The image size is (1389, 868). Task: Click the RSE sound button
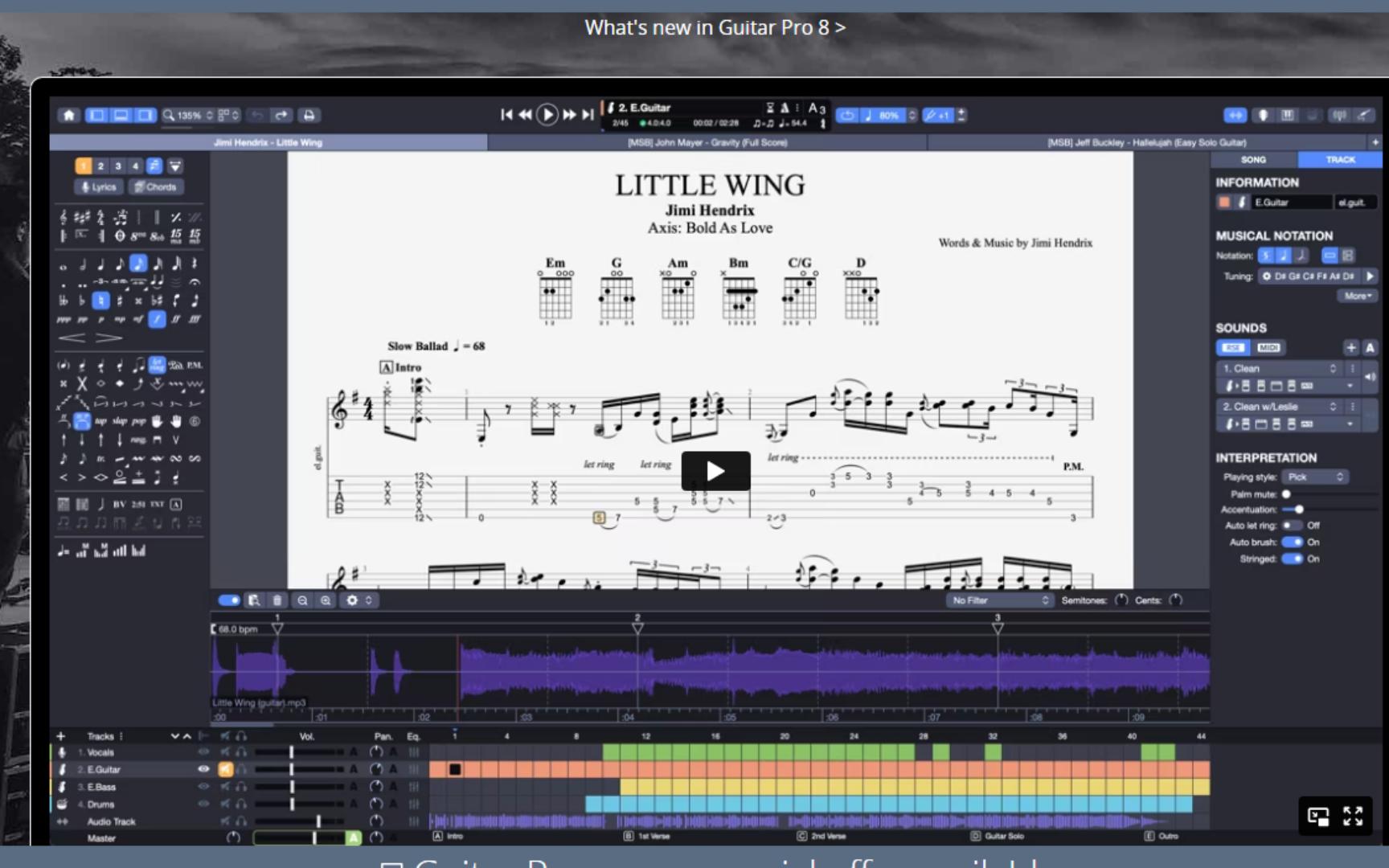point(1233,348)
